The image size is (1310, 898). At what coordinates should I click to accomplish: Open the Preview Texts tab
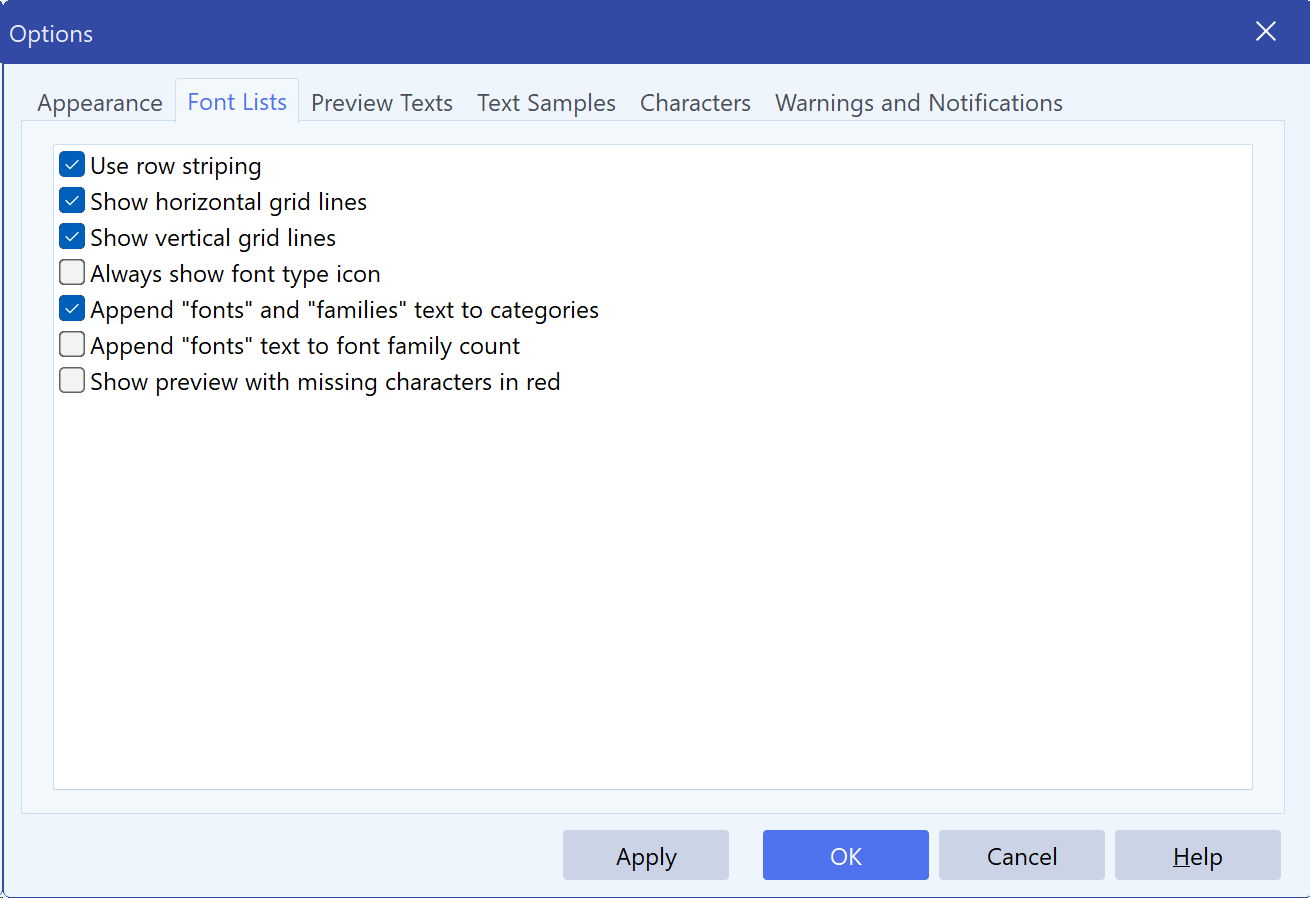[381, 102]
